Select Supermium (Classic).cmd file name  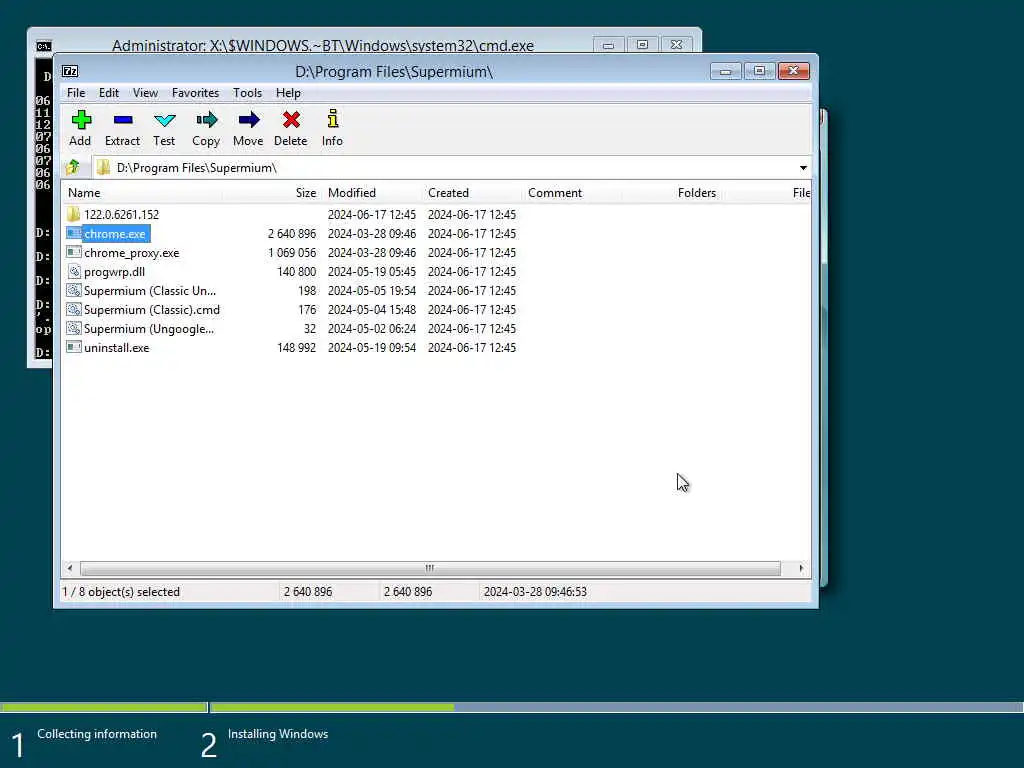click(x=152, y=310)
